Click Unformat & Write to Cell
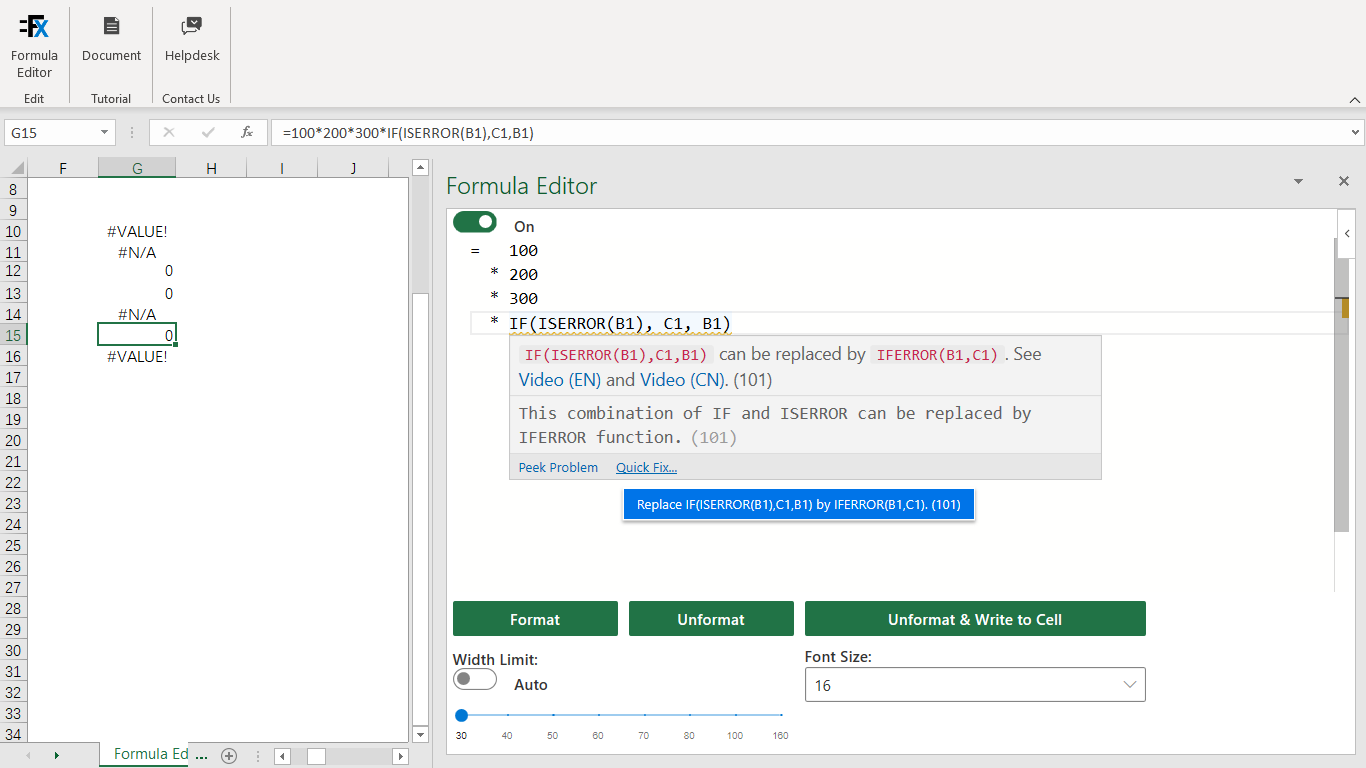Image resolution: width=1366 pixels, height=768 pixels. coord(975,619)
